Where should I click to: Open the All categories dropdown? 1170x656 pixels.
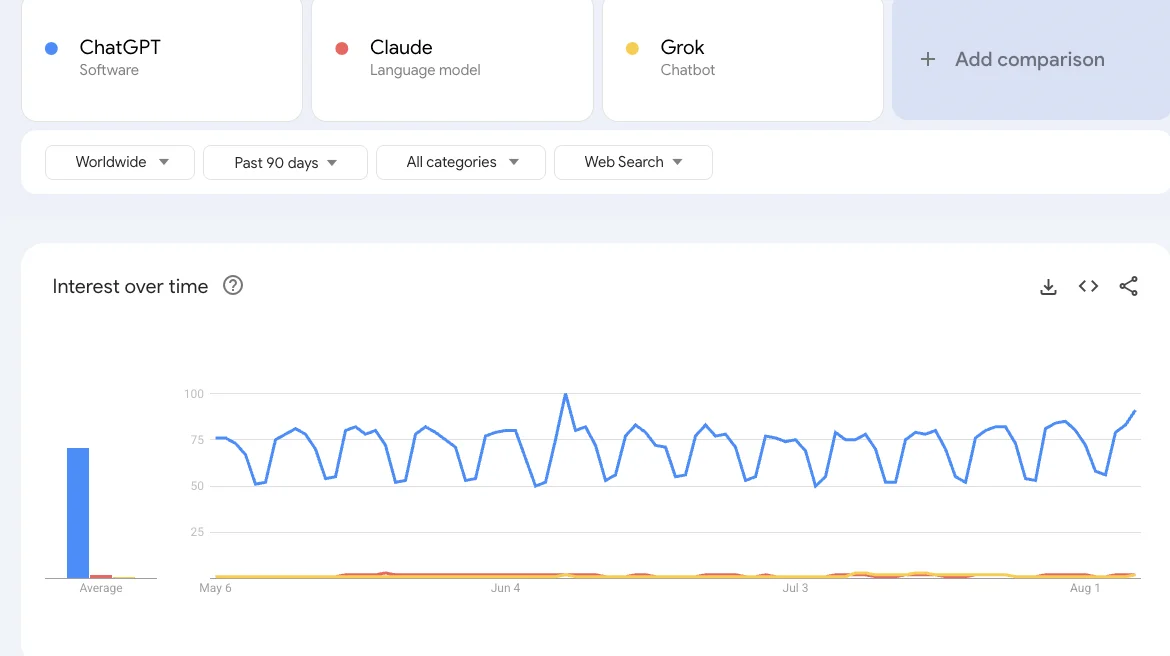(x=461, y=162)
